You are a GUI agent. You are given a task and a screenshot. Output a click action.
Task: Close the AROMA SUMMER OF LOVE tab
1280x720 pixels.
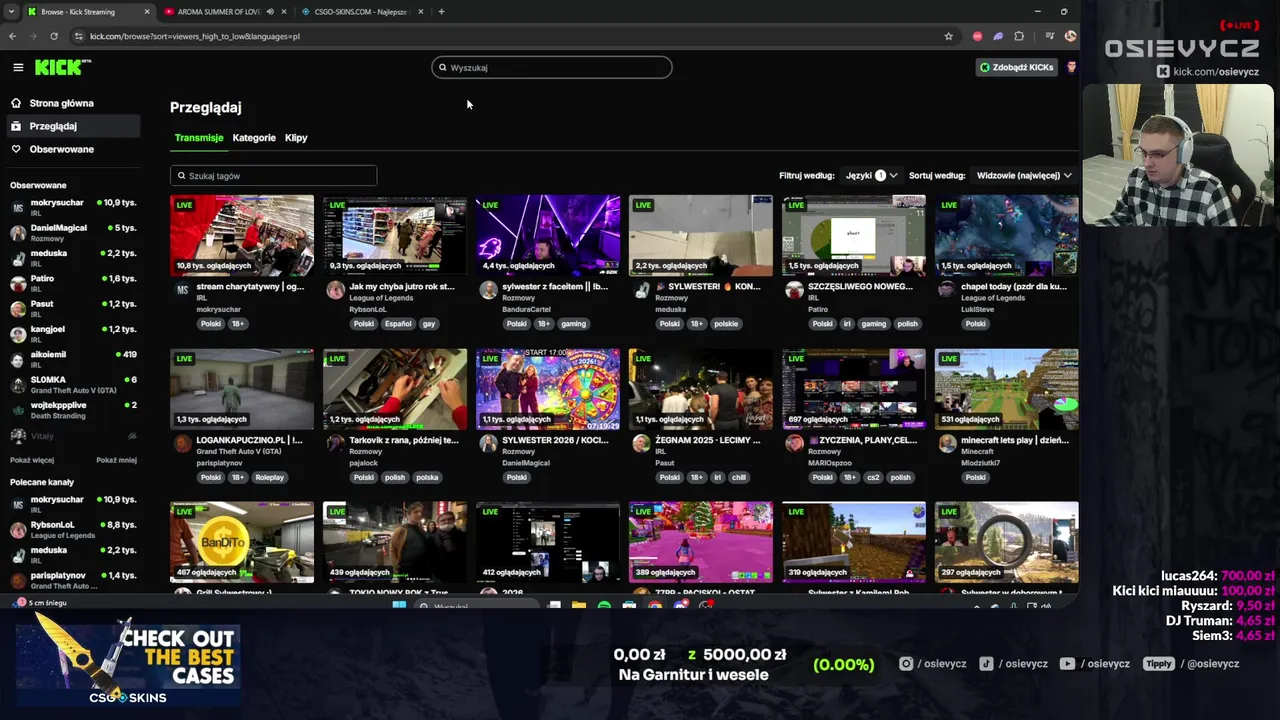click(284, 12)
